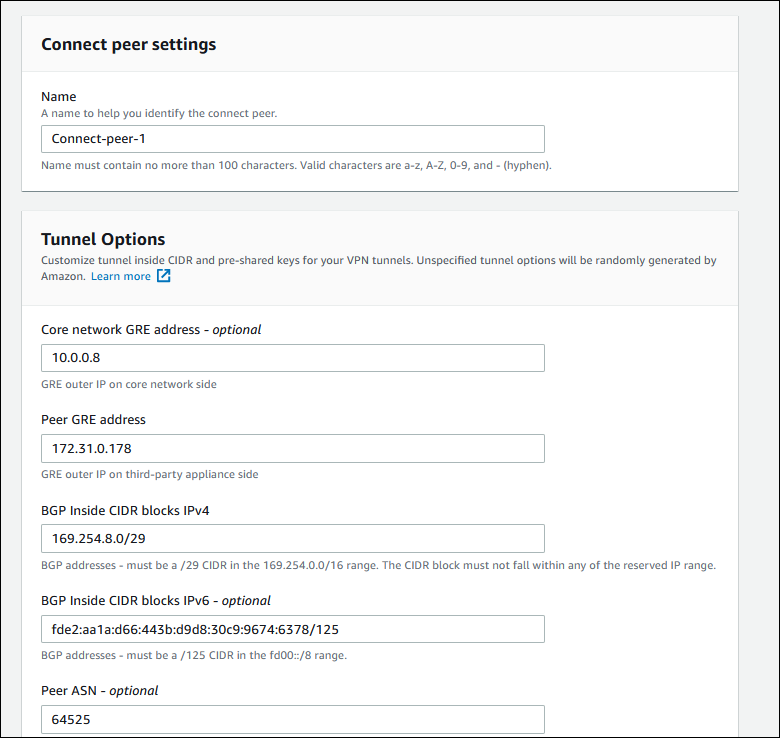Open the external link icon beside Learn more

pyautogui.click(x=163, y=276)
